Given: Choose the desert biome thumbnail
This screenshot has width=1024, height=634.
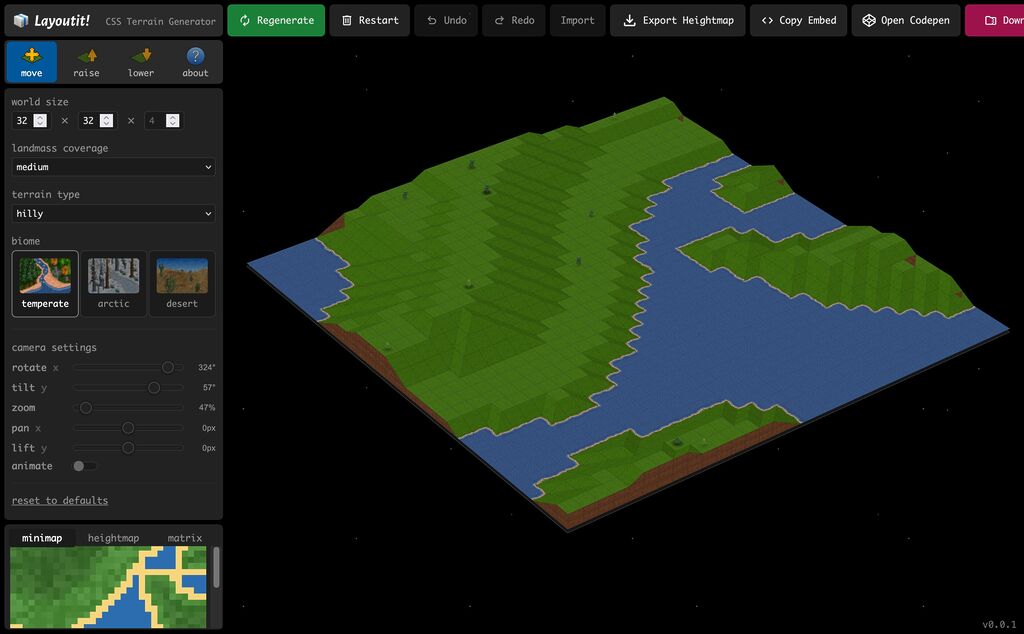Looking at the screenshot, I should pyautogui.click(x=182, y=283).
